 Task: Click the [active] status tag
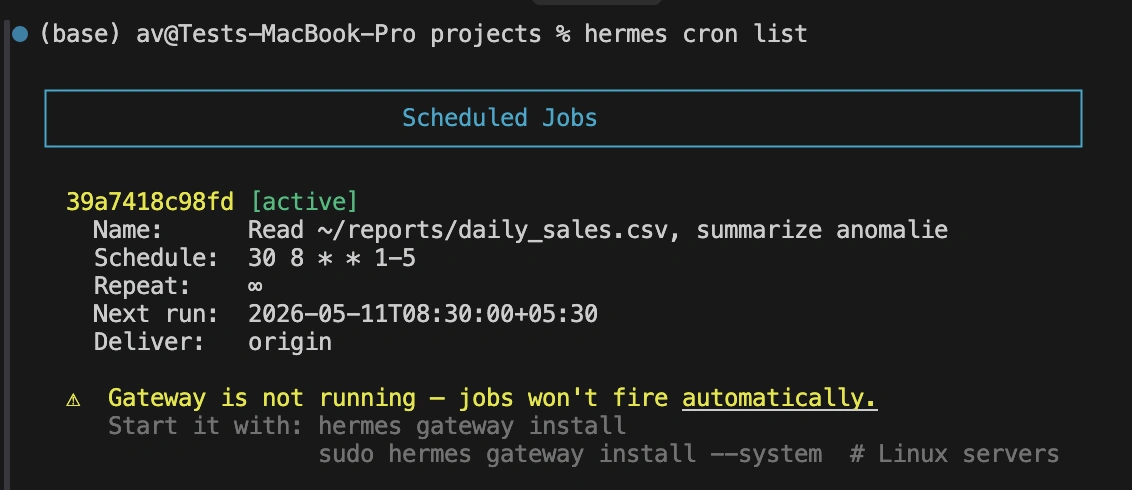pos(304,202)
